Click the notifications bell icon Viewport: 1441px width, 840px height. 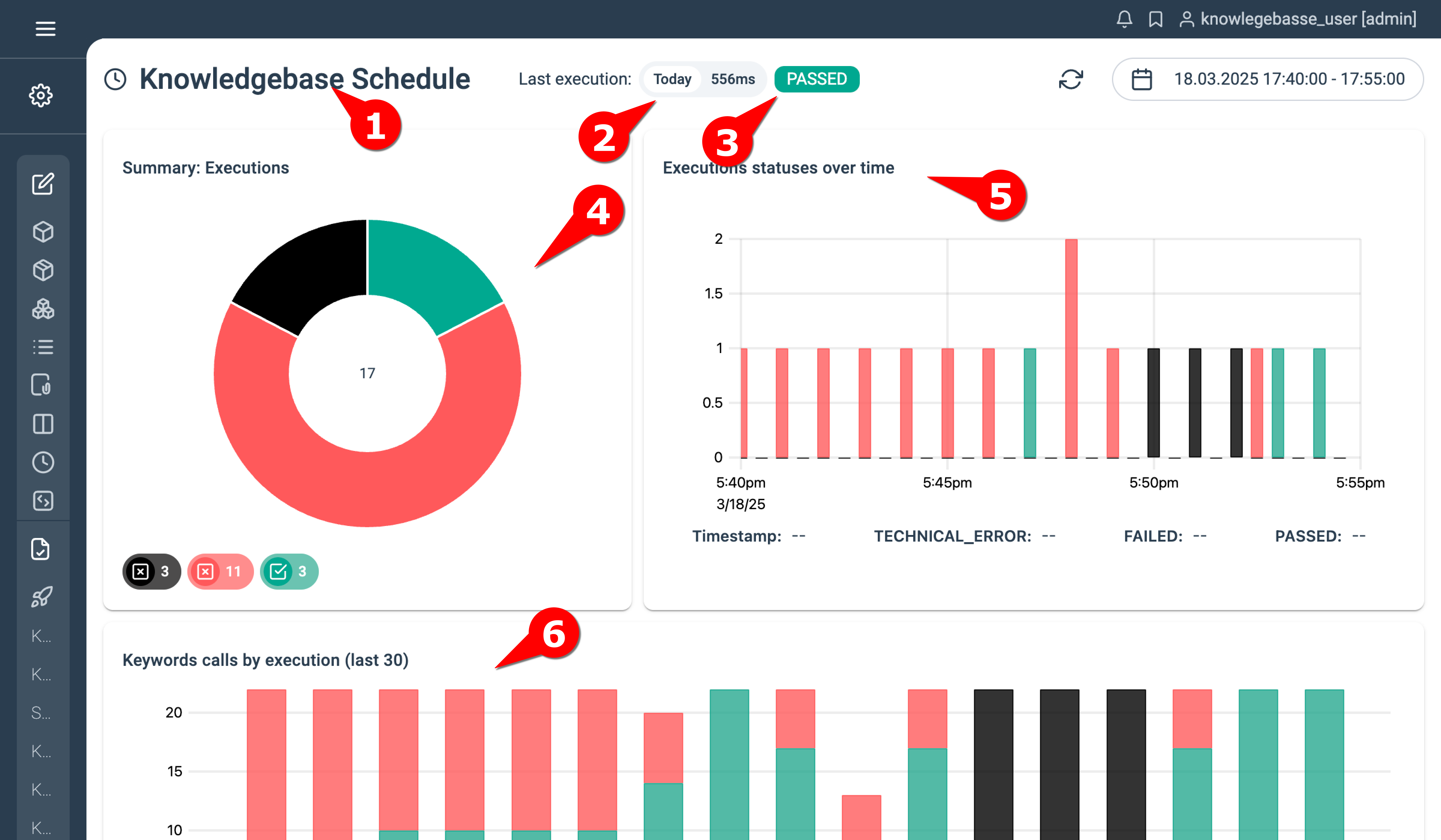point(1124,19)
